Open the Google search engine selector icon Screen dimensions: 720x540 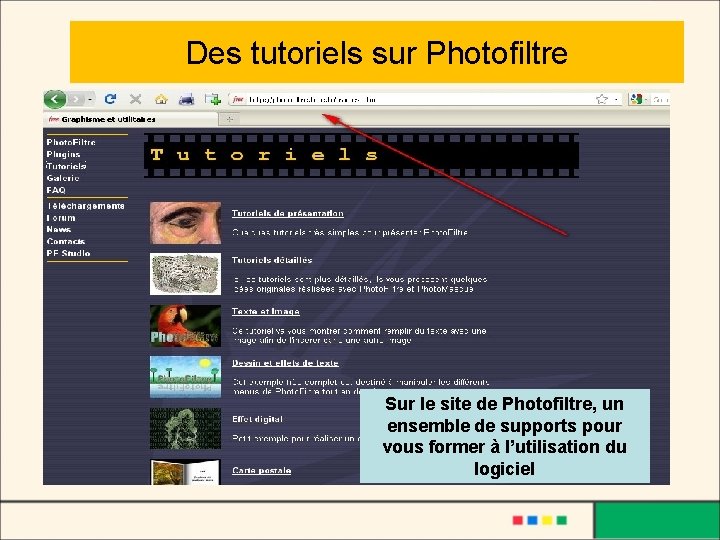[636, 99]
